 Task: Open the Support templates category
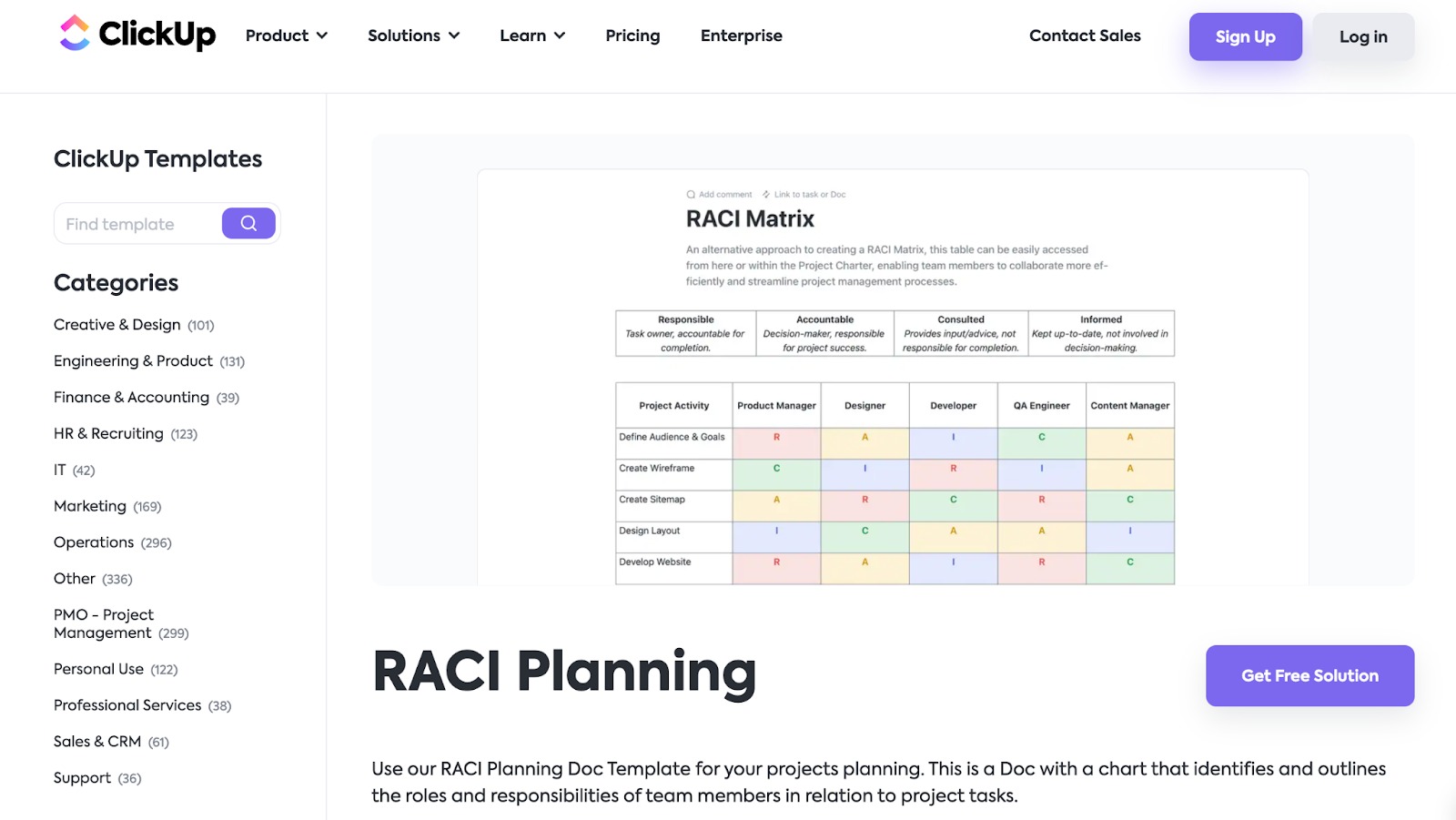tap(82, 777)
